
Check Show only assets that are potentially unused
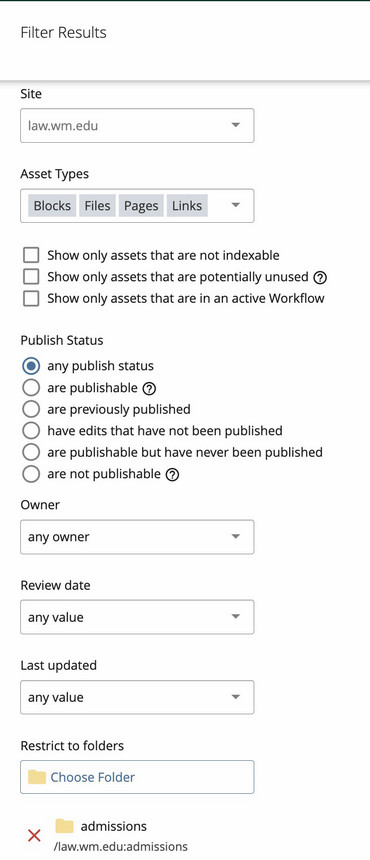31,277
